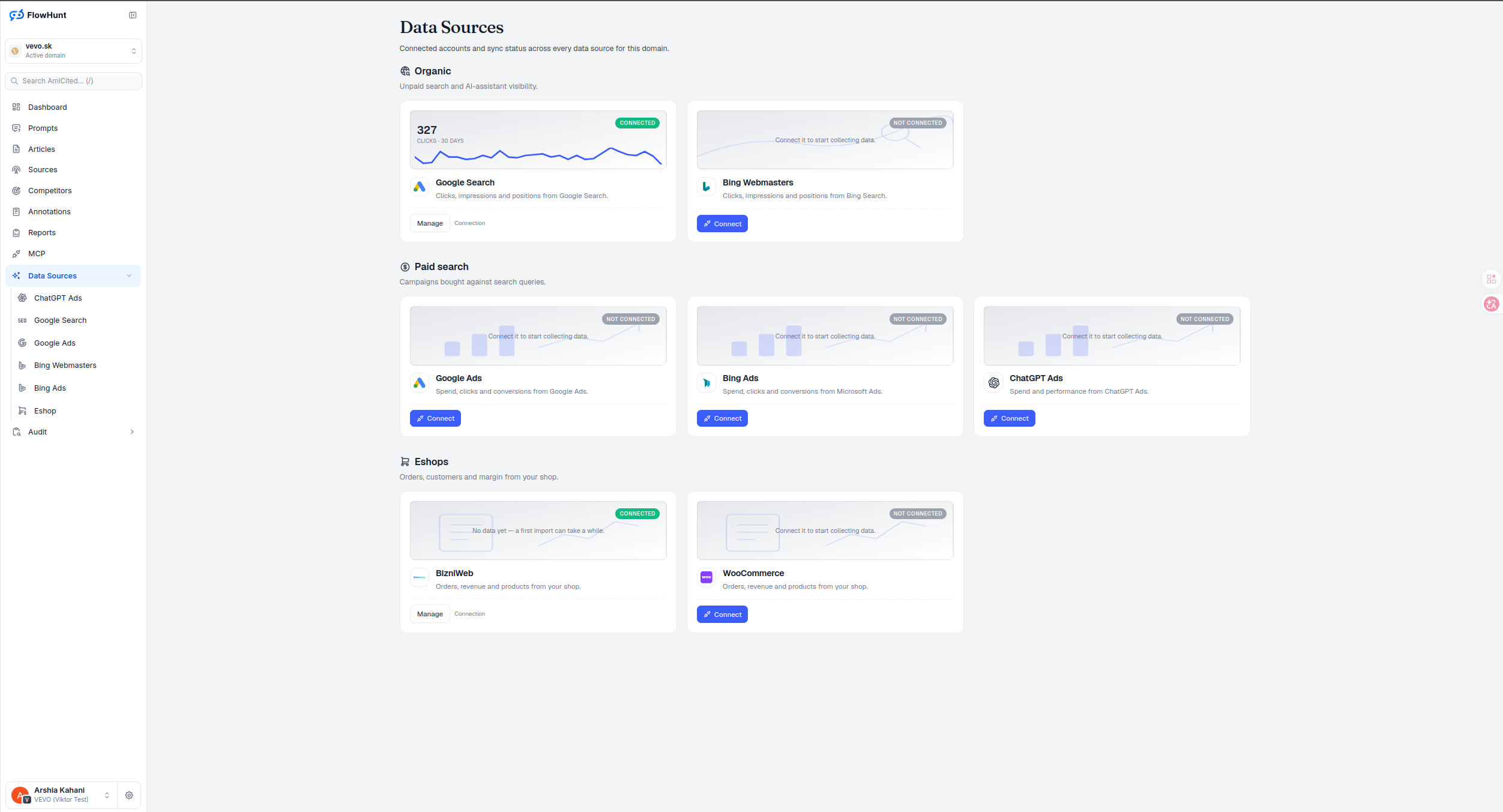Expand the Audit menu chevron
This screenshot has height=812, width=1503.
click(132, 432)
